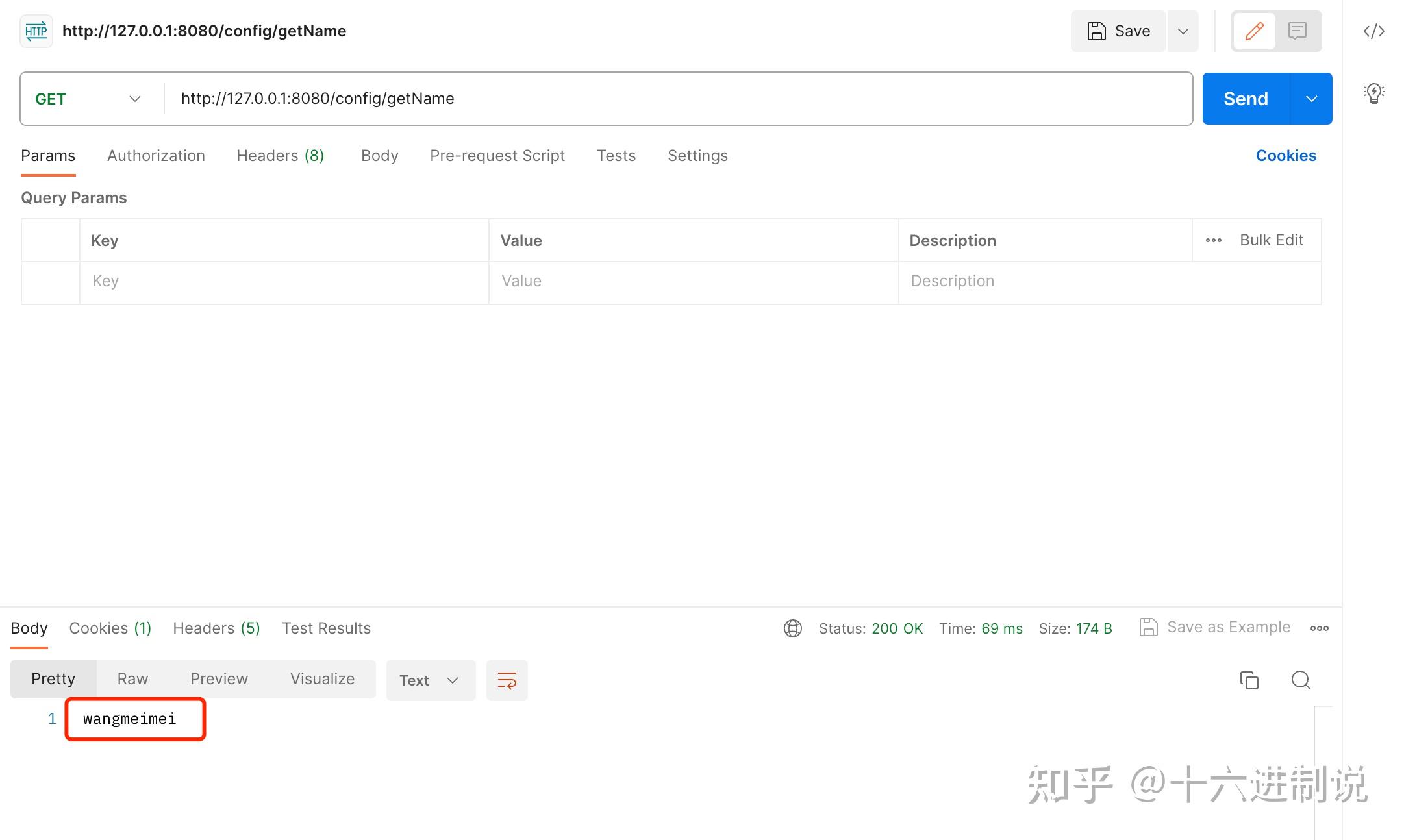Screen dimensions: 1404x840
Task: Open the Headers (5) response tab
Action: (x=216, y=628)
